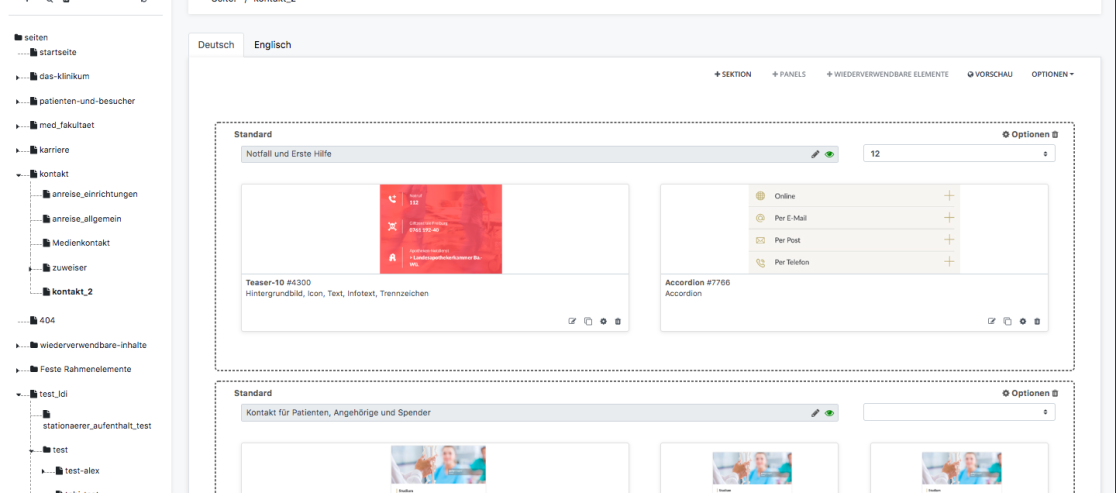Click the Medienkontakt page icon
Image resolution: width=1116 pixels, height=493 pixels.
(46, 243)
